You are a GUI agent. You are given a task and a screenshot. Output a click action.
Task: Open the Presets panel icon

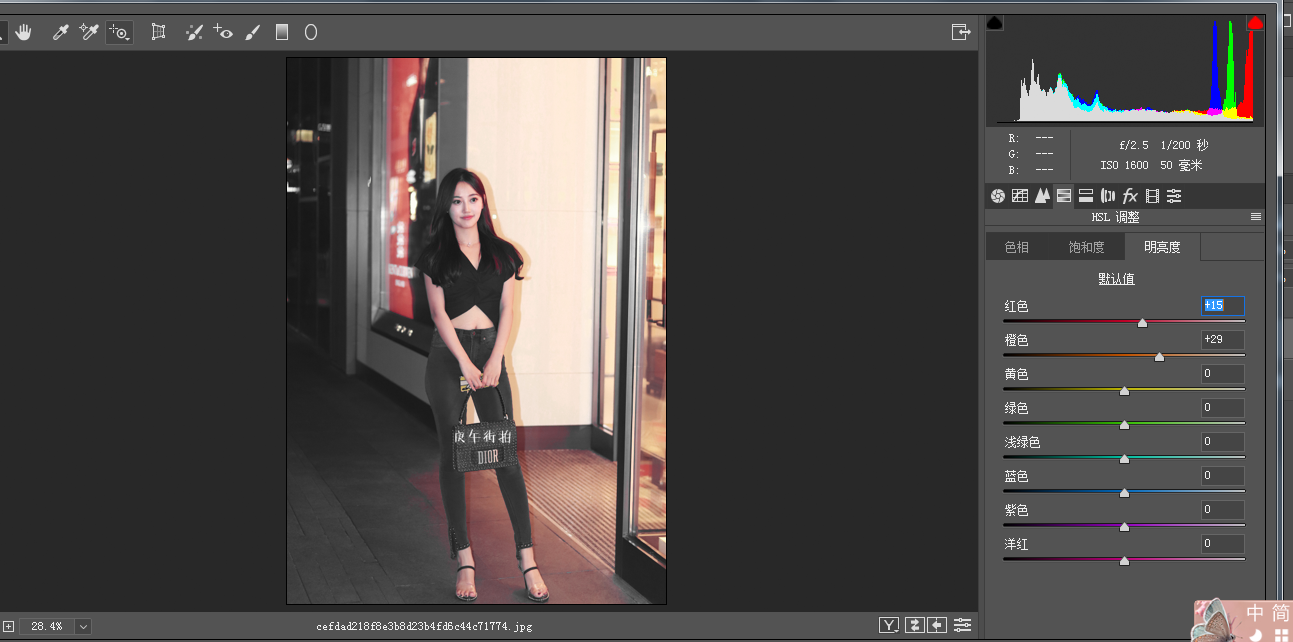click(1174, 196)
